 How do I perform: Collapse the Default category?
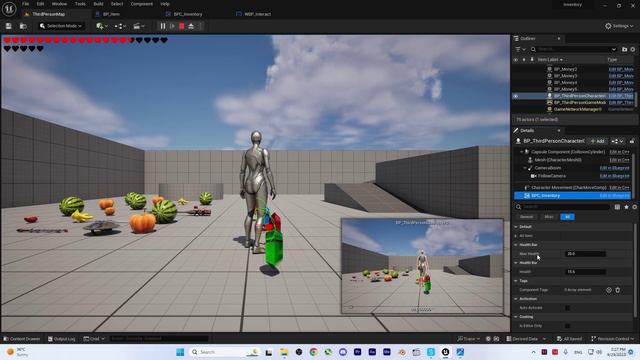[x=516, y=227]
